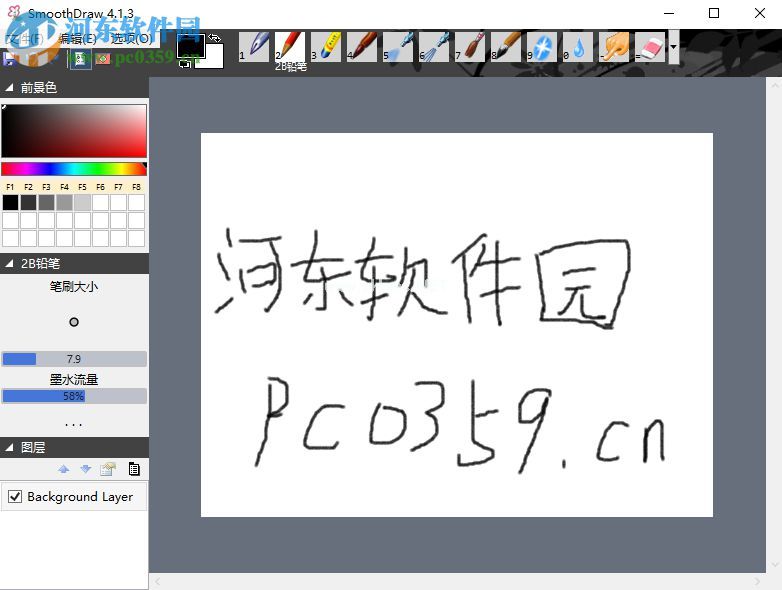Image resolution: width=782 pixels, height=590 pixels.
Task: Click the white drawing canvas
Action: tap(457, 325)
